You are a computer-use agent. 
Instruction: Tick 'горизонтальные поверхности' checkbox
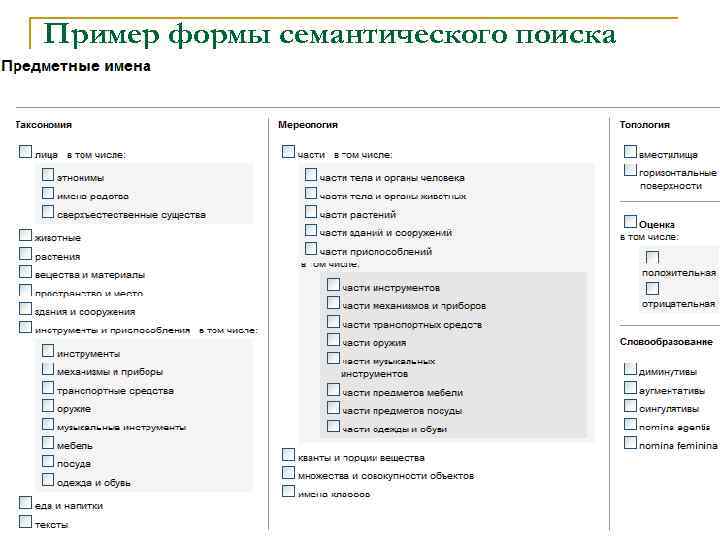(630, 170)
